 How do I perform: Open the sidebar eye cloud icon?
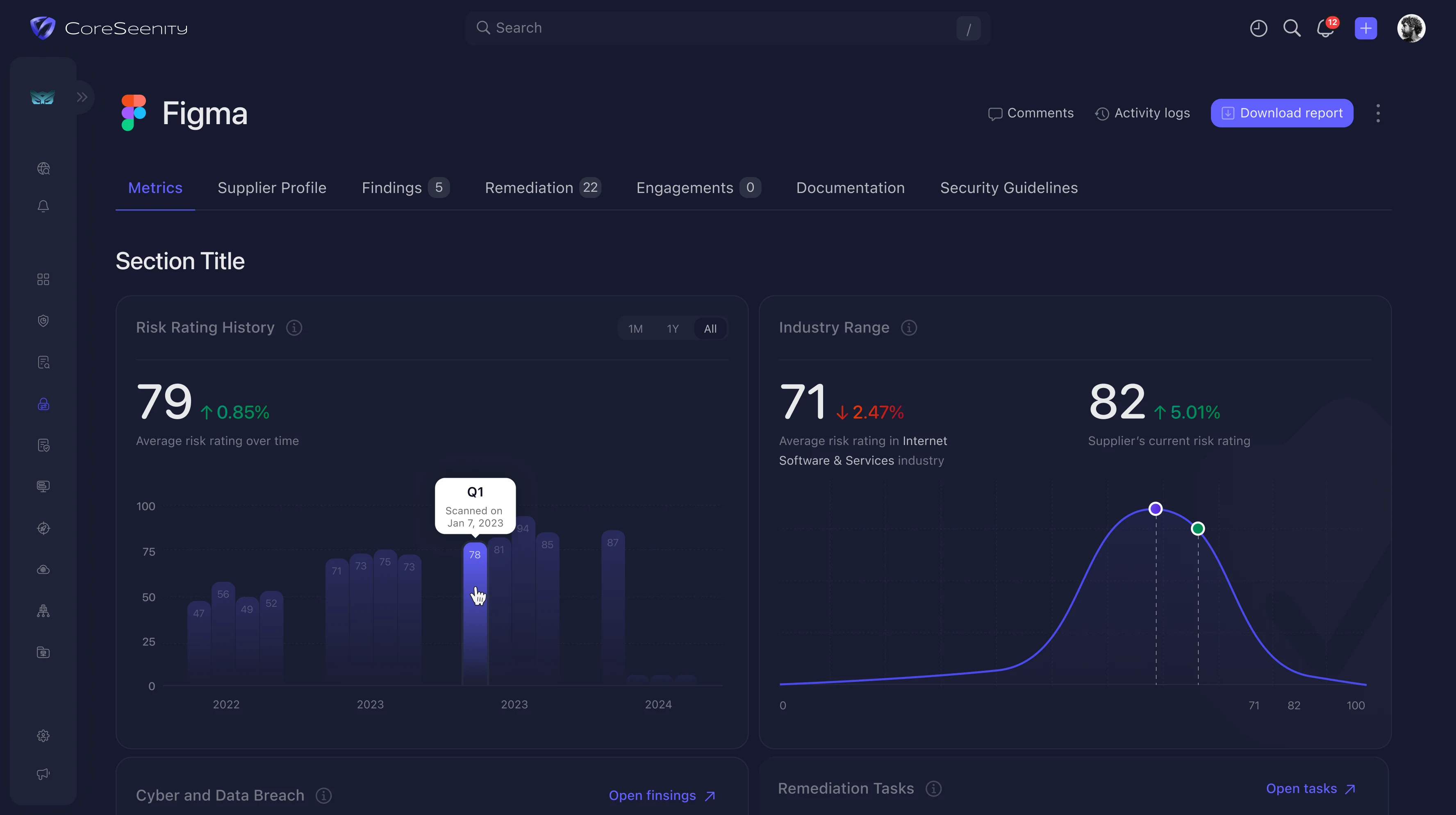coord(43,570)
